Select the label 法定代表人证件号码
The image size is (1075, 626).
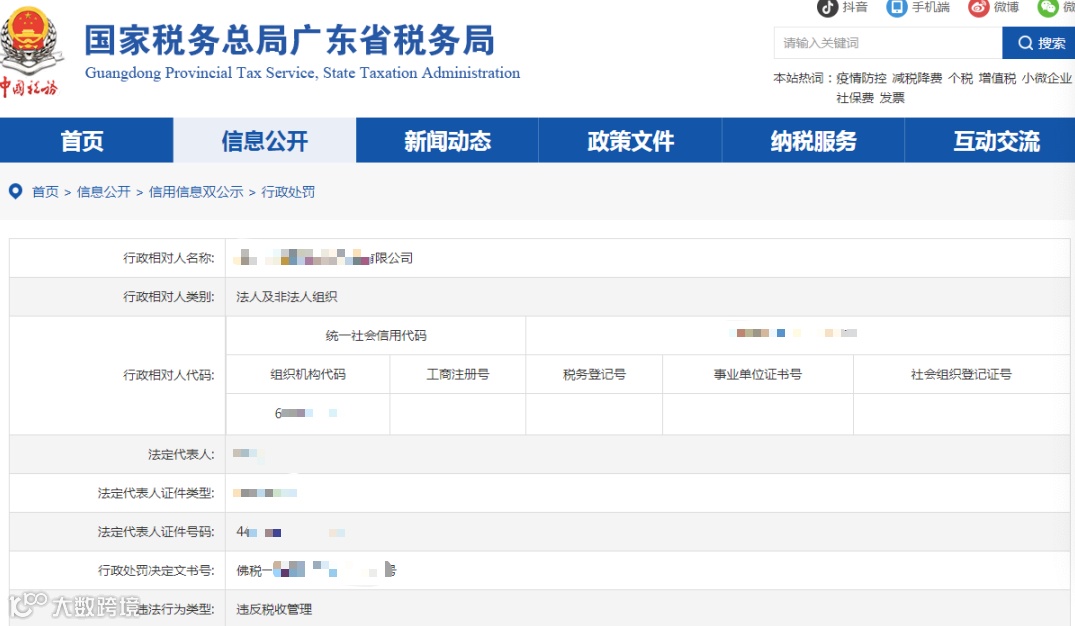point(156,532)
